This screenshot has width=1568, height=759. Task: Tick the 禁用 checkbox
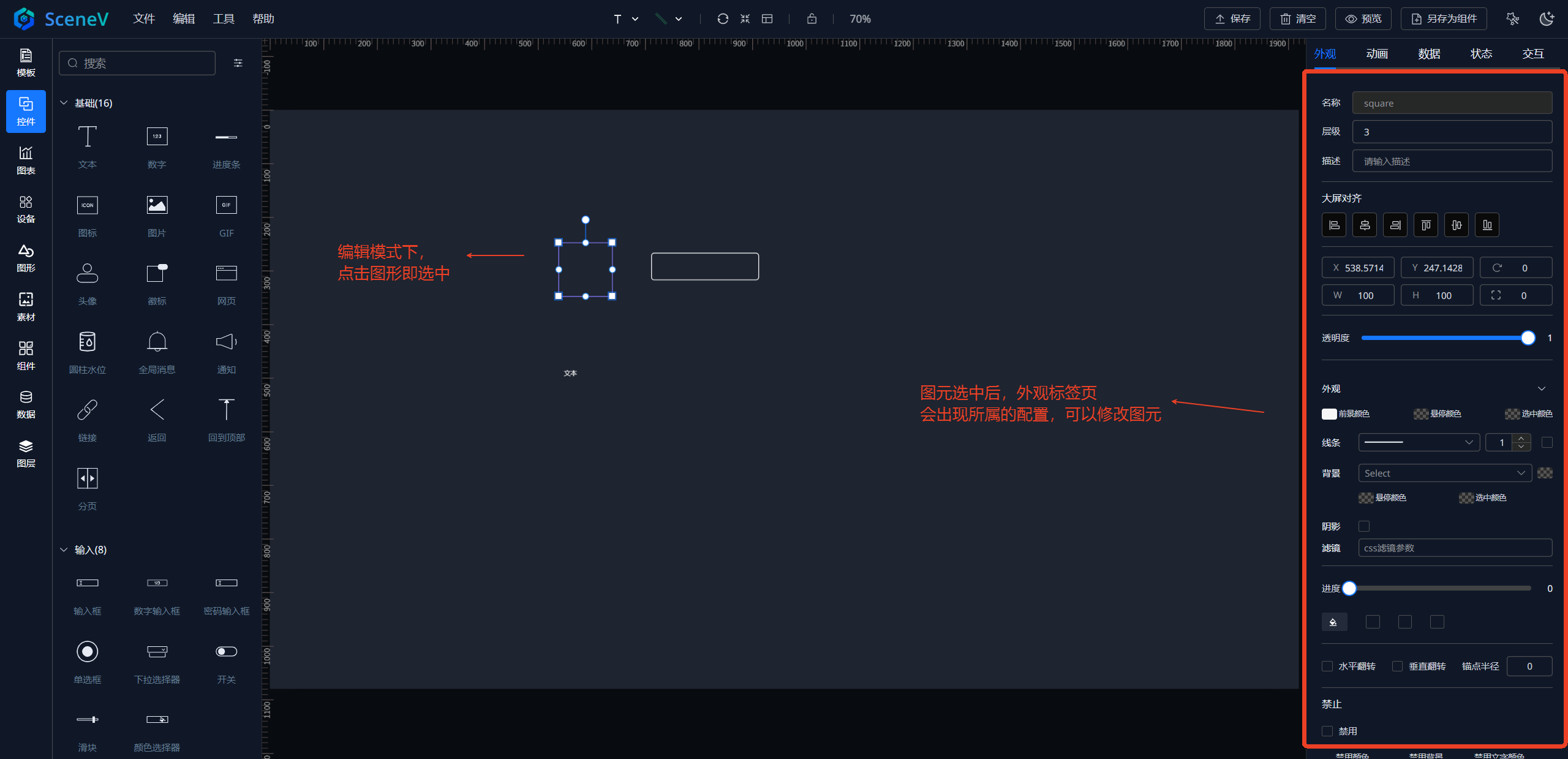click(1327, 731)
